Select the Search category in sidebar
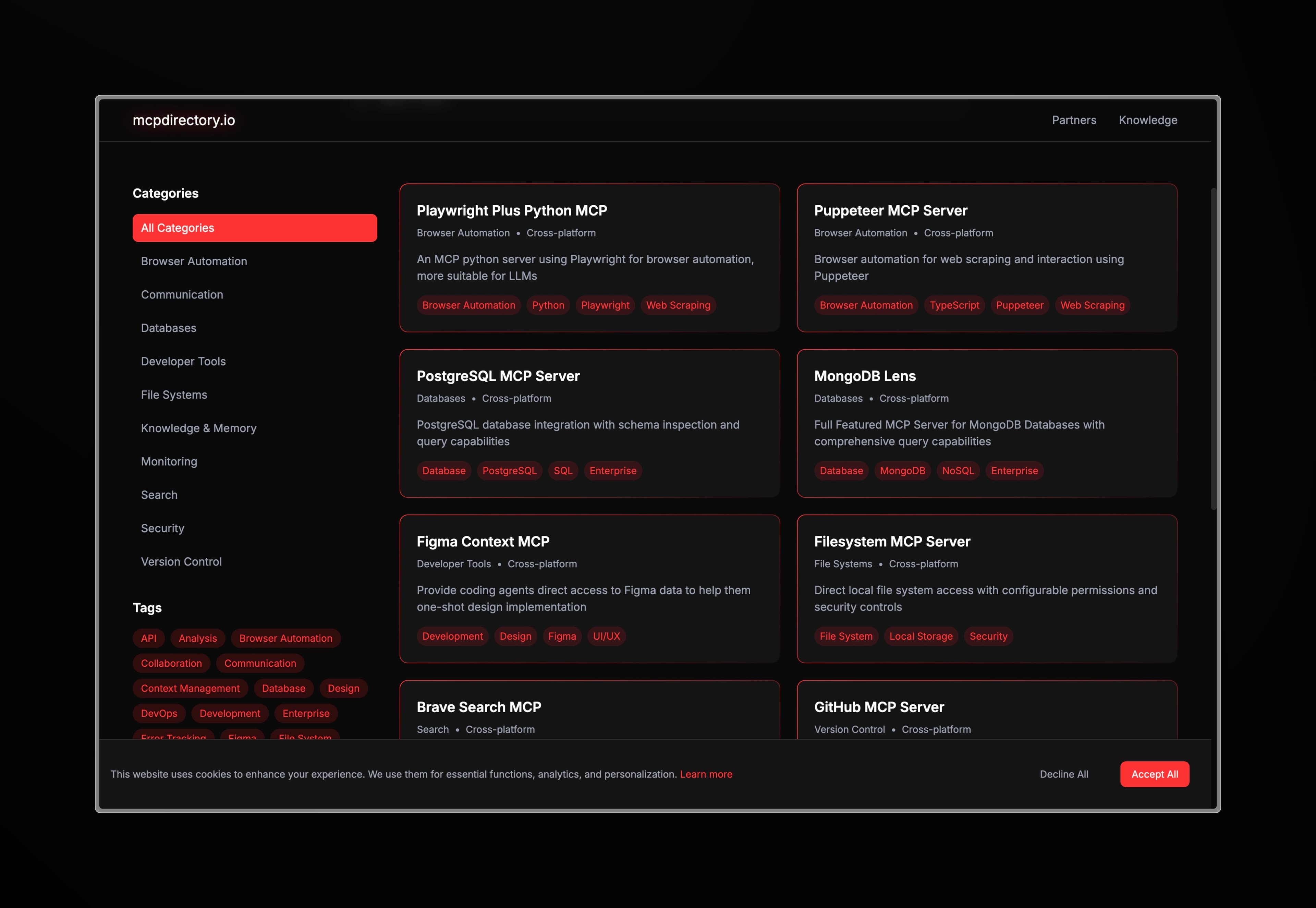The height and width of the screenshot is (908, 1316). [255, 495]
